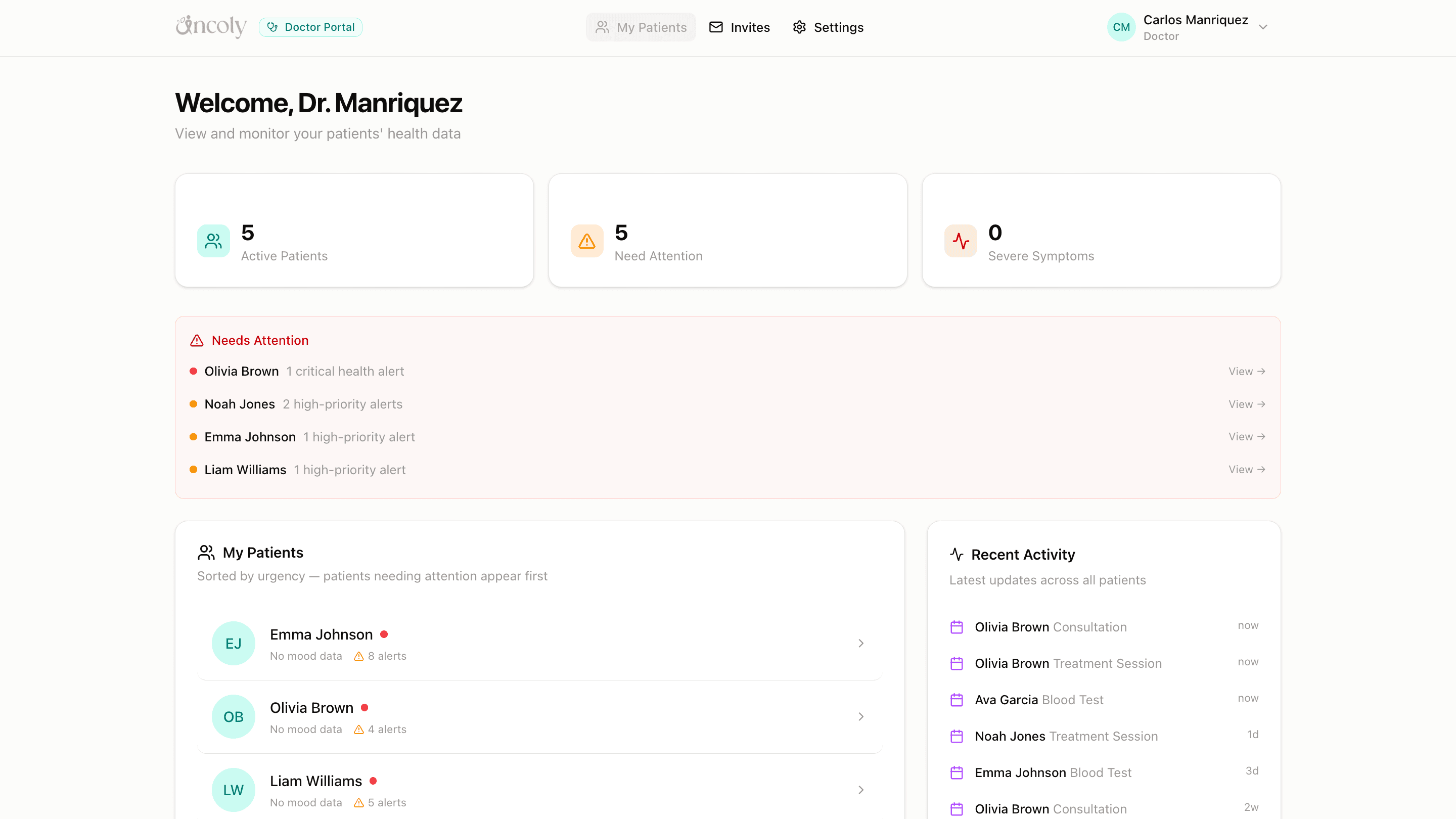View Olivia Brown's critical health alert
The width and height of the screenshot is (1456, 819).
point(1246,372)
